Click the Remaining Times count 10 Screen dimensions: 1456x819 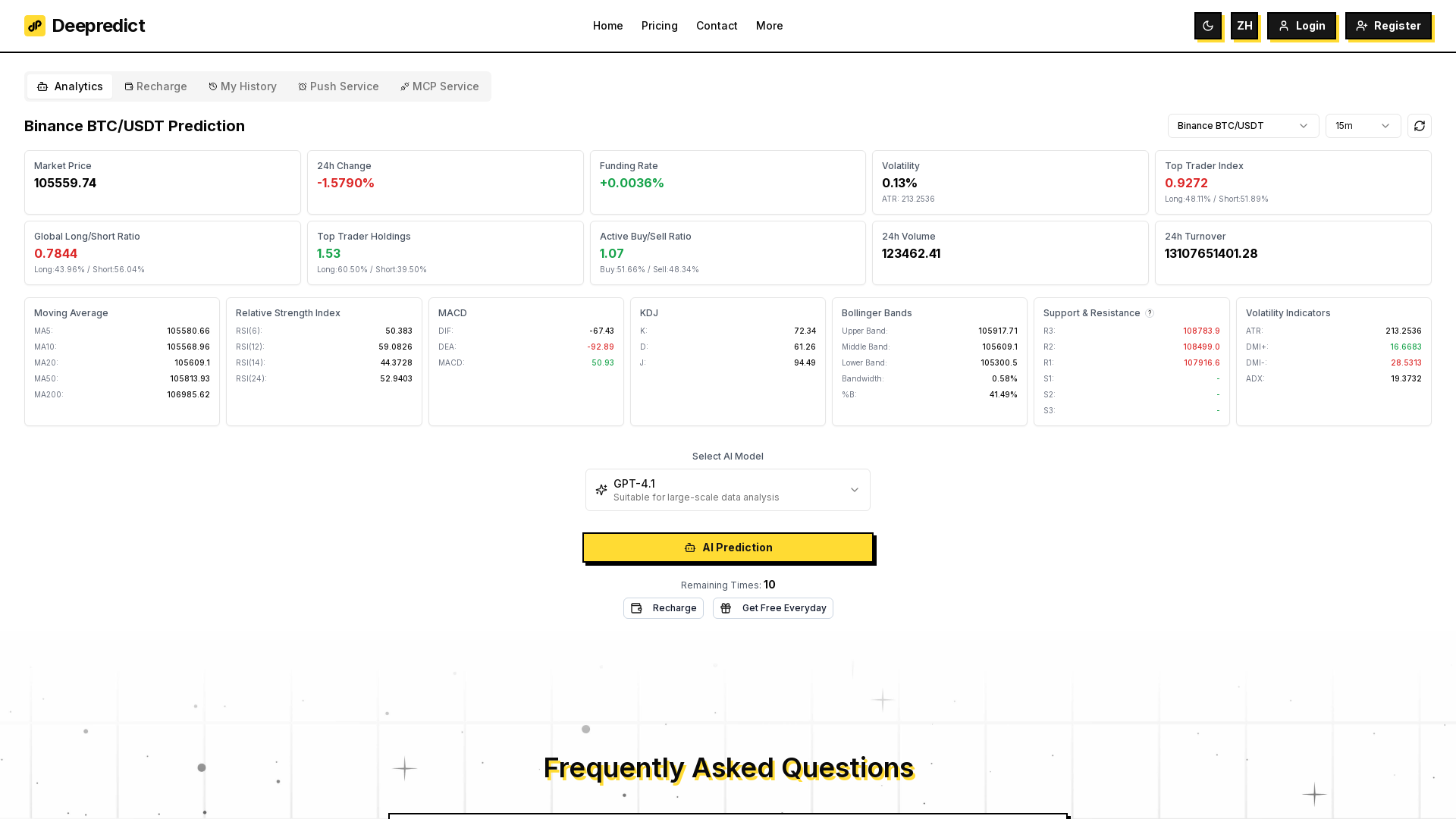[x=770, y=585]
